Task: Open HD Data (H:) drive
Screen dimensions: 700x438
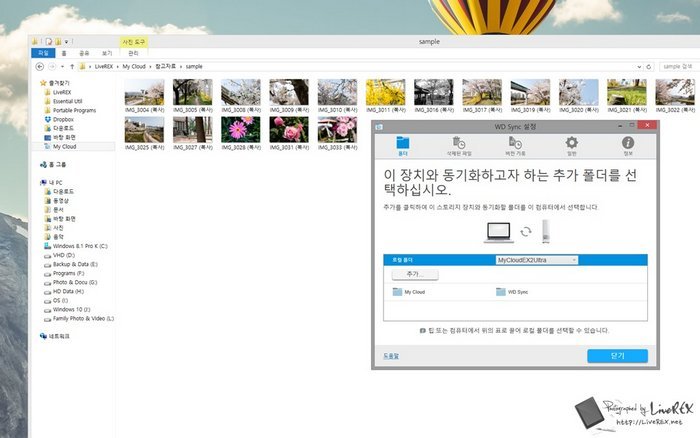Action: pyautogui.click(x=64, y=292)
